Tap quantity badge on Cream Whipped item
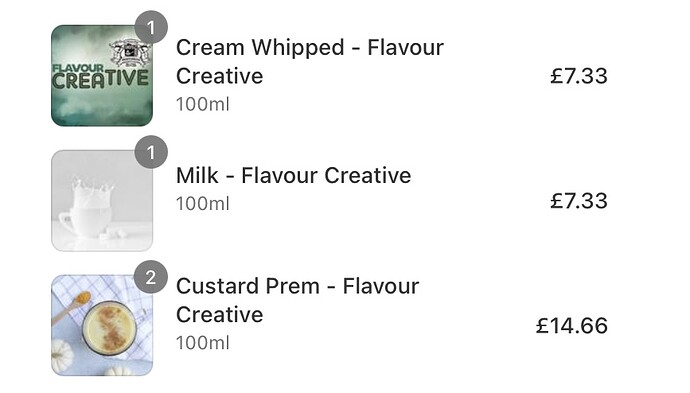The width and height of the screenshot is (690, 393). [x=151, y=27]
